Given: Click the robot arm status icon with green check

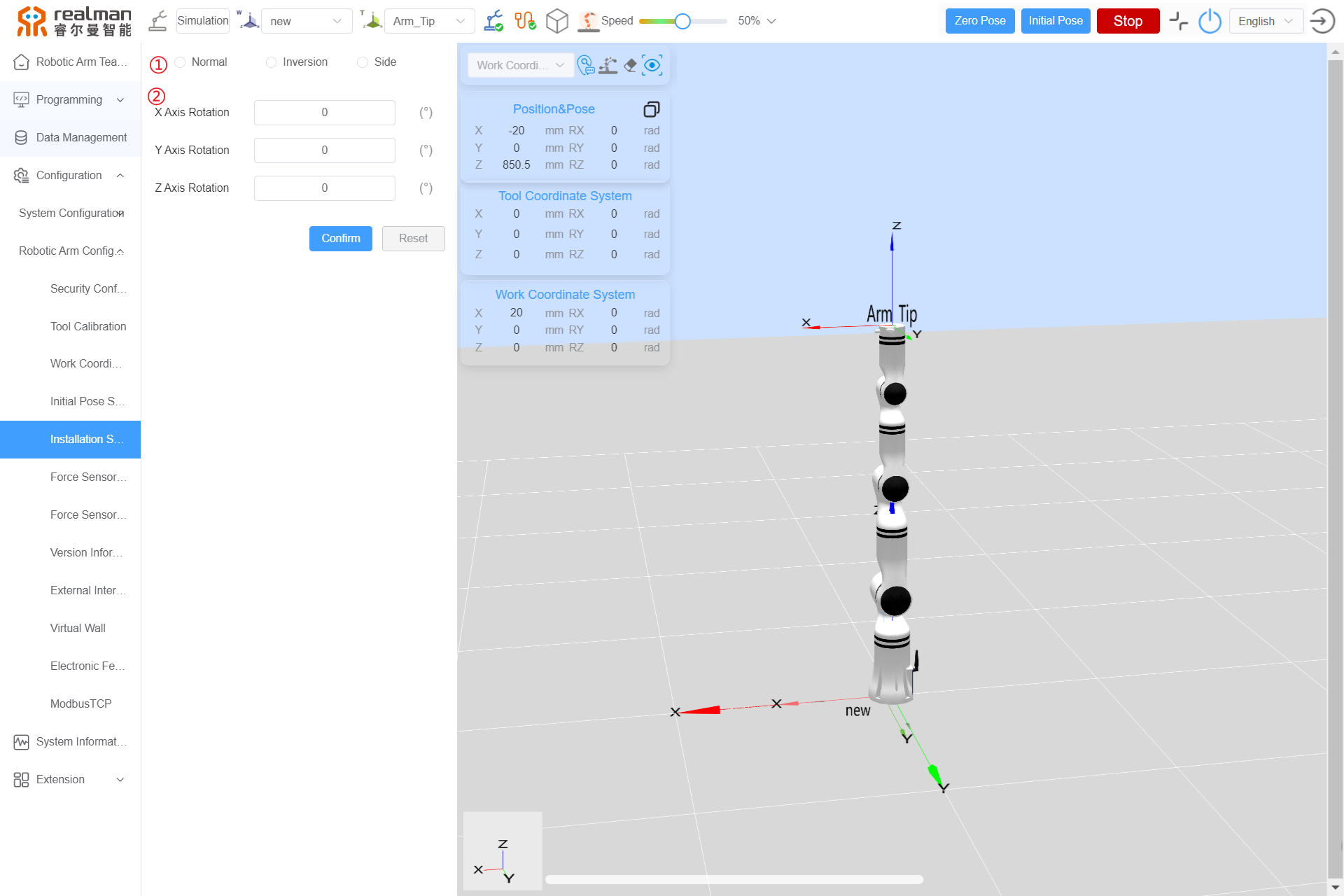Looking at the screenshot, I should point(494,21).
